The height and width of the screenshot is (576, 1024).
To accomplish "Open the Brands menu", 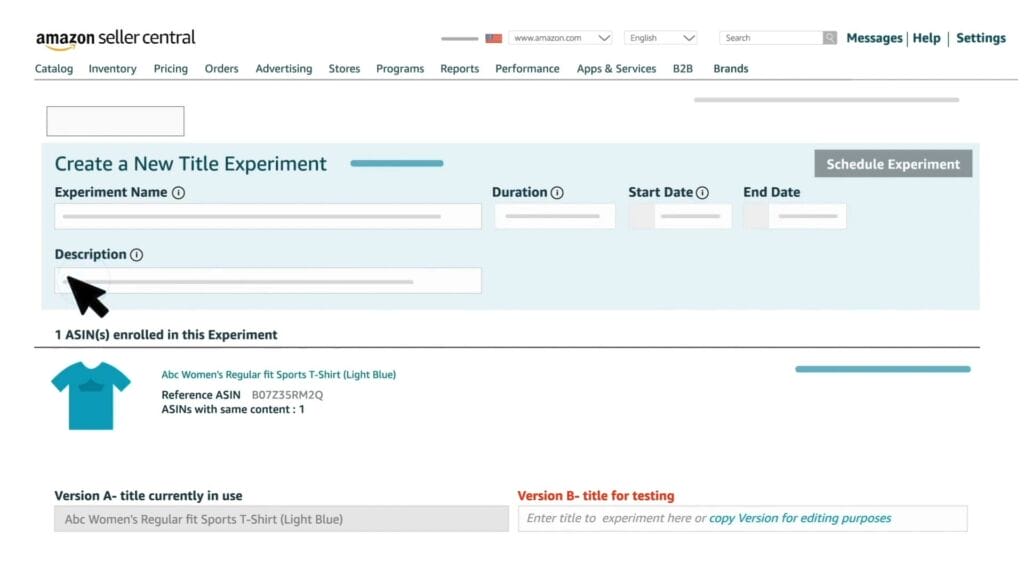I will (730, 69).
